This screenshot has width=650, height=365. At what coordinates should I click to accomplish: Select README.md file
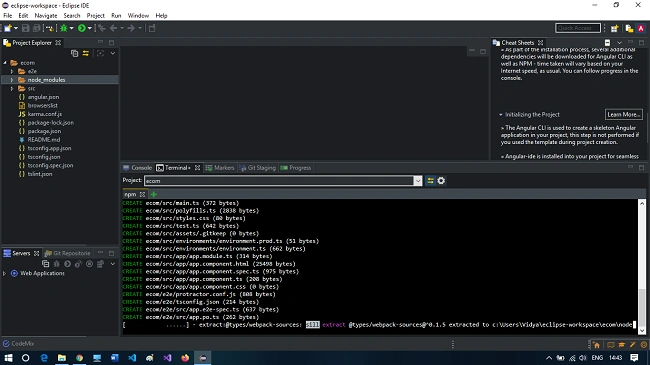pyautogui.click(x=44, y=140)
